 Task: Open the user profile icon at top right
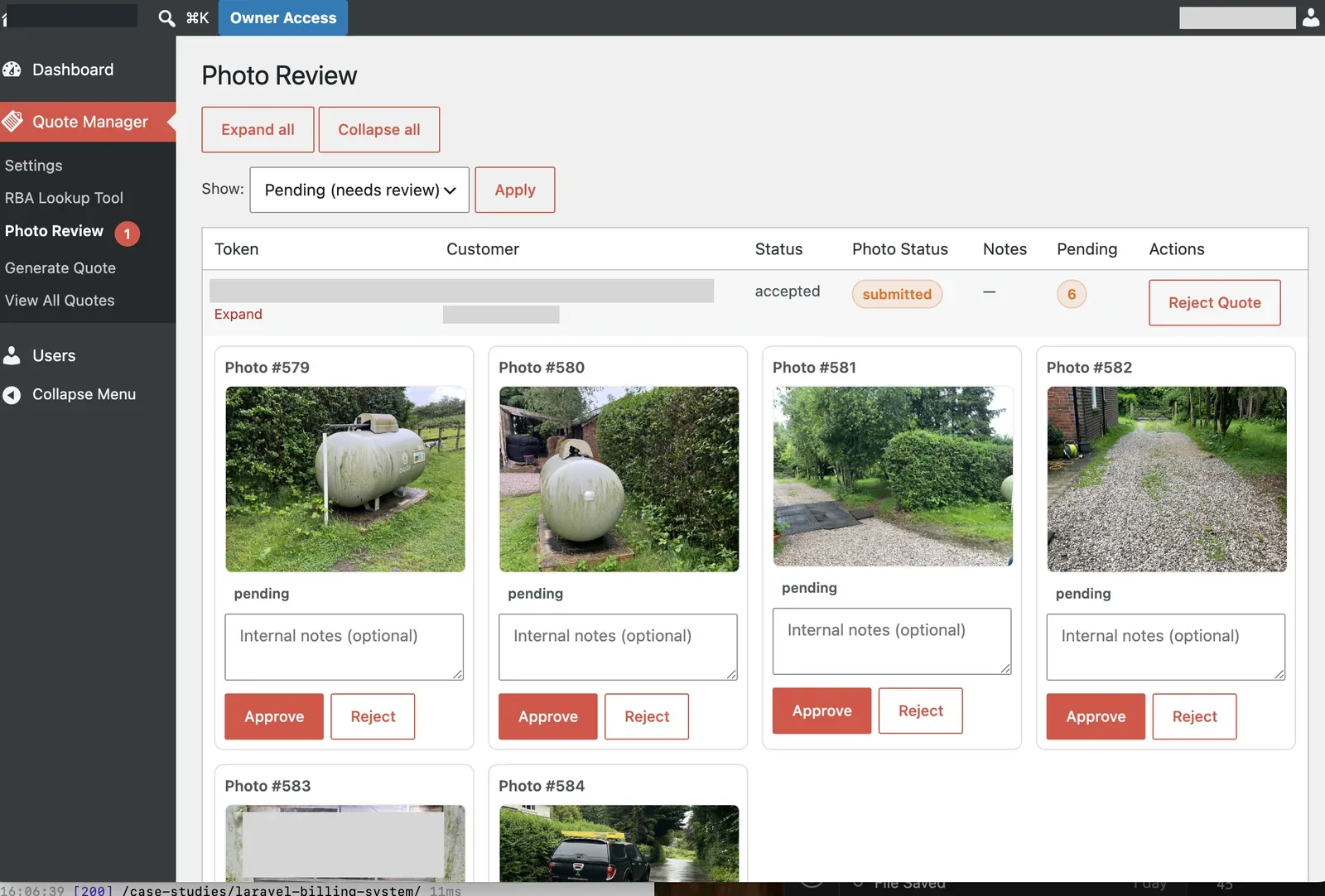coord(1311,17)
